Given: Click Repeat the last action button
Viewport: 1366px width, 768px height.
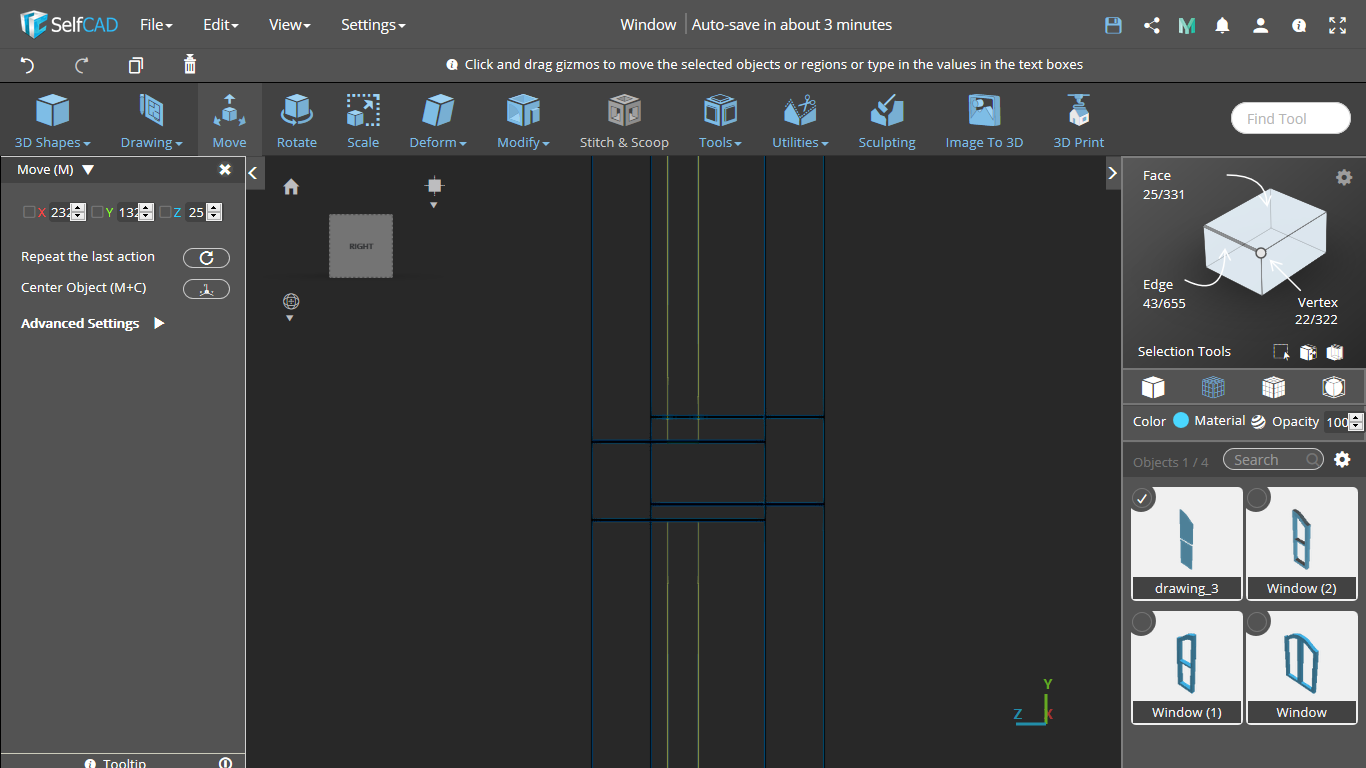Looking at the screenshot, I should (x=206, y=258).
